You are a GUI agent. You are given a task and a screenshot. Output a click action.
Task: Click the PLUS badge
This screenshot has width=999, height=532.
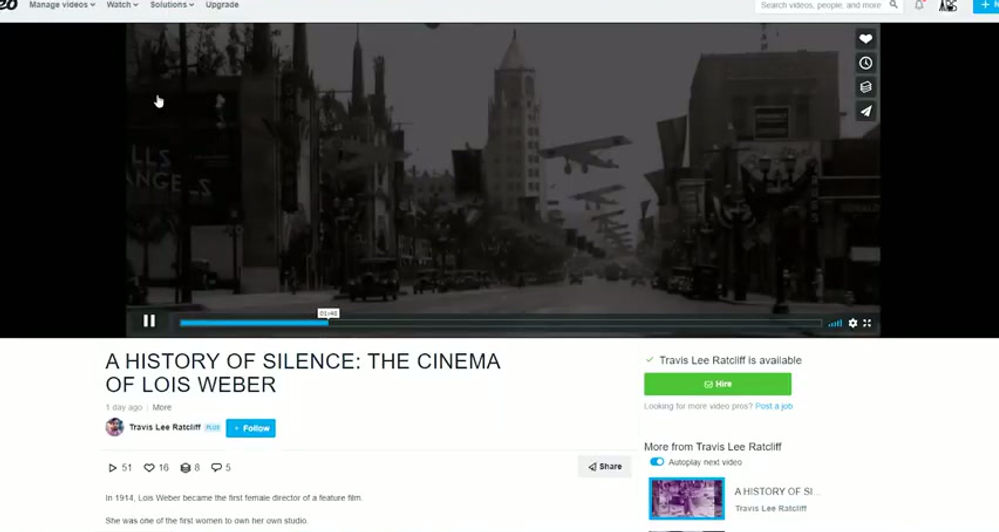coord(213,428)
